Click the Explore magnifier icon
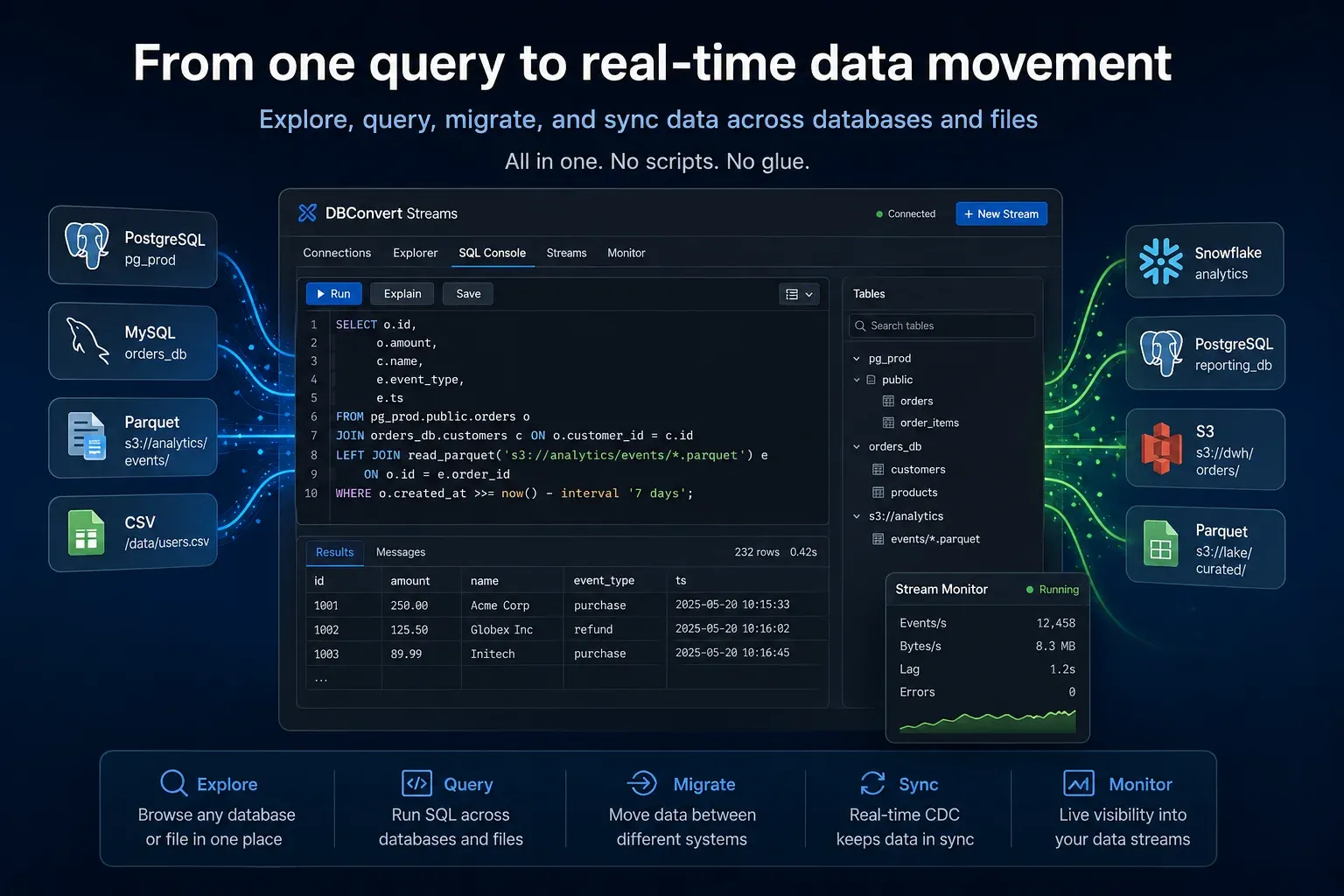1344x896 pixels. (x=174, y=783)
